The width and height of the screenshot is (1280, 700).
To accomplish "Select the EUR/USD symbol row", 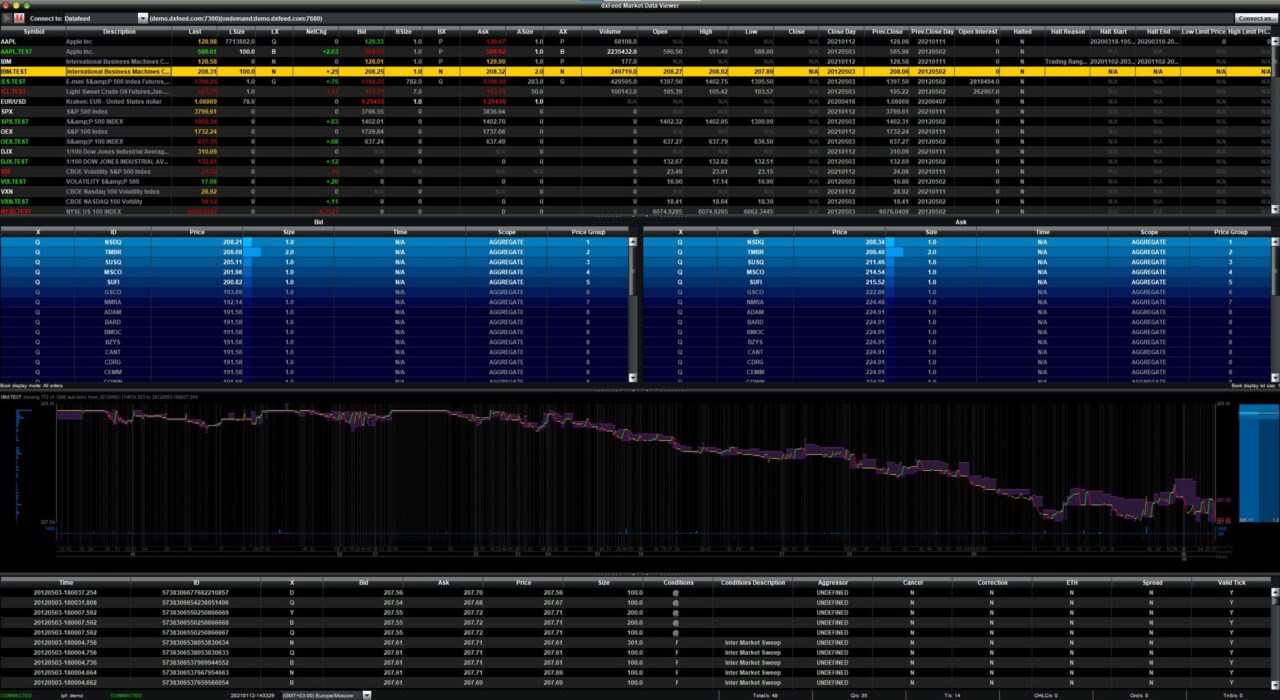I will click(635, 102).
